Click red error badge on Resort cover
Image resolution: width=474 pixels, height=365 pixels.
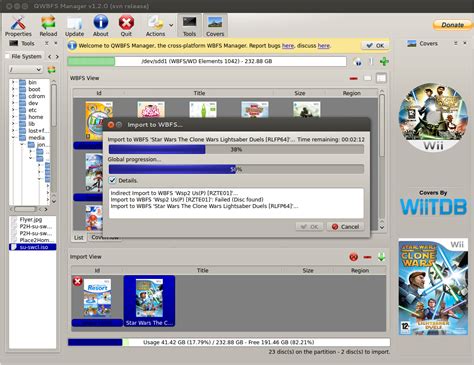point(77,281)
